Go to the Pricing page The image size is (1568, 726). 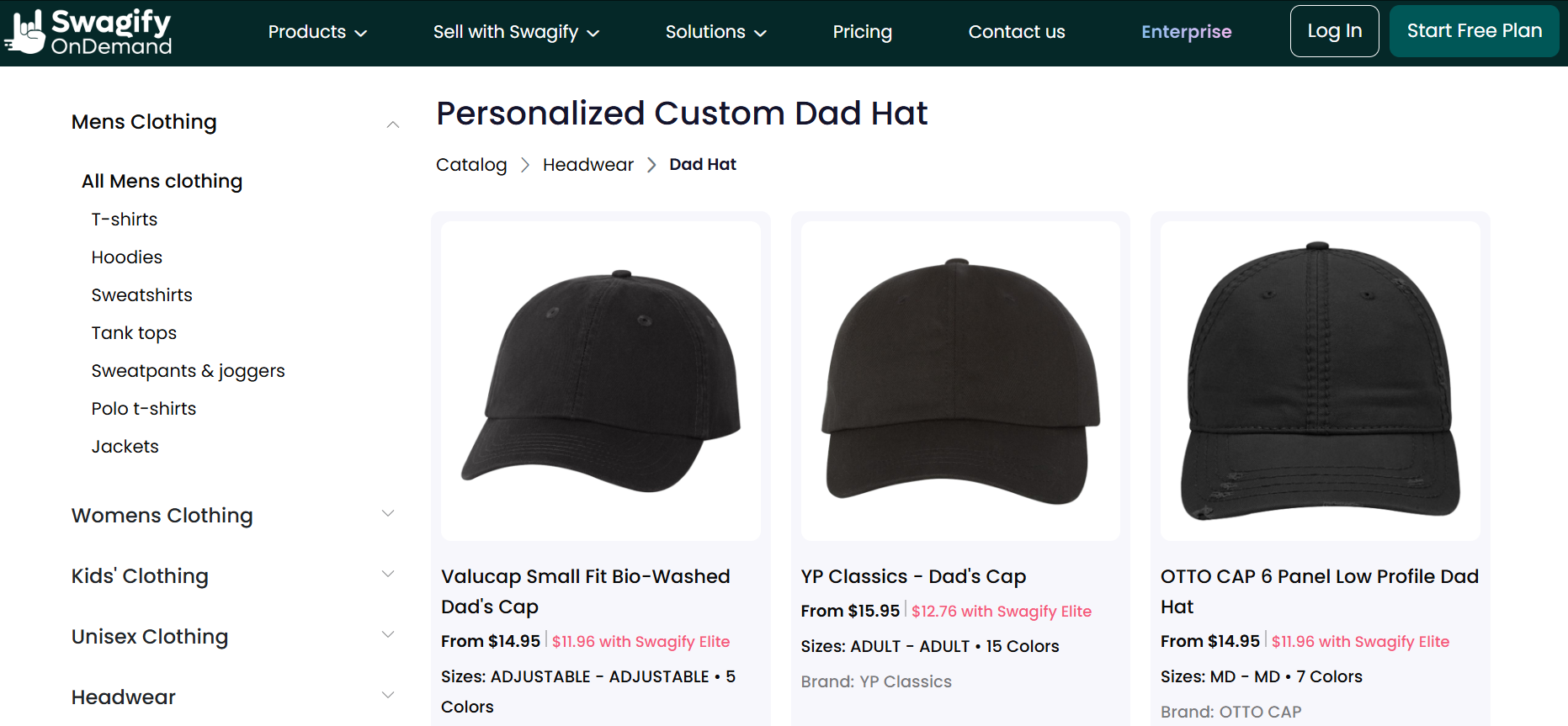tap(862, 32)
